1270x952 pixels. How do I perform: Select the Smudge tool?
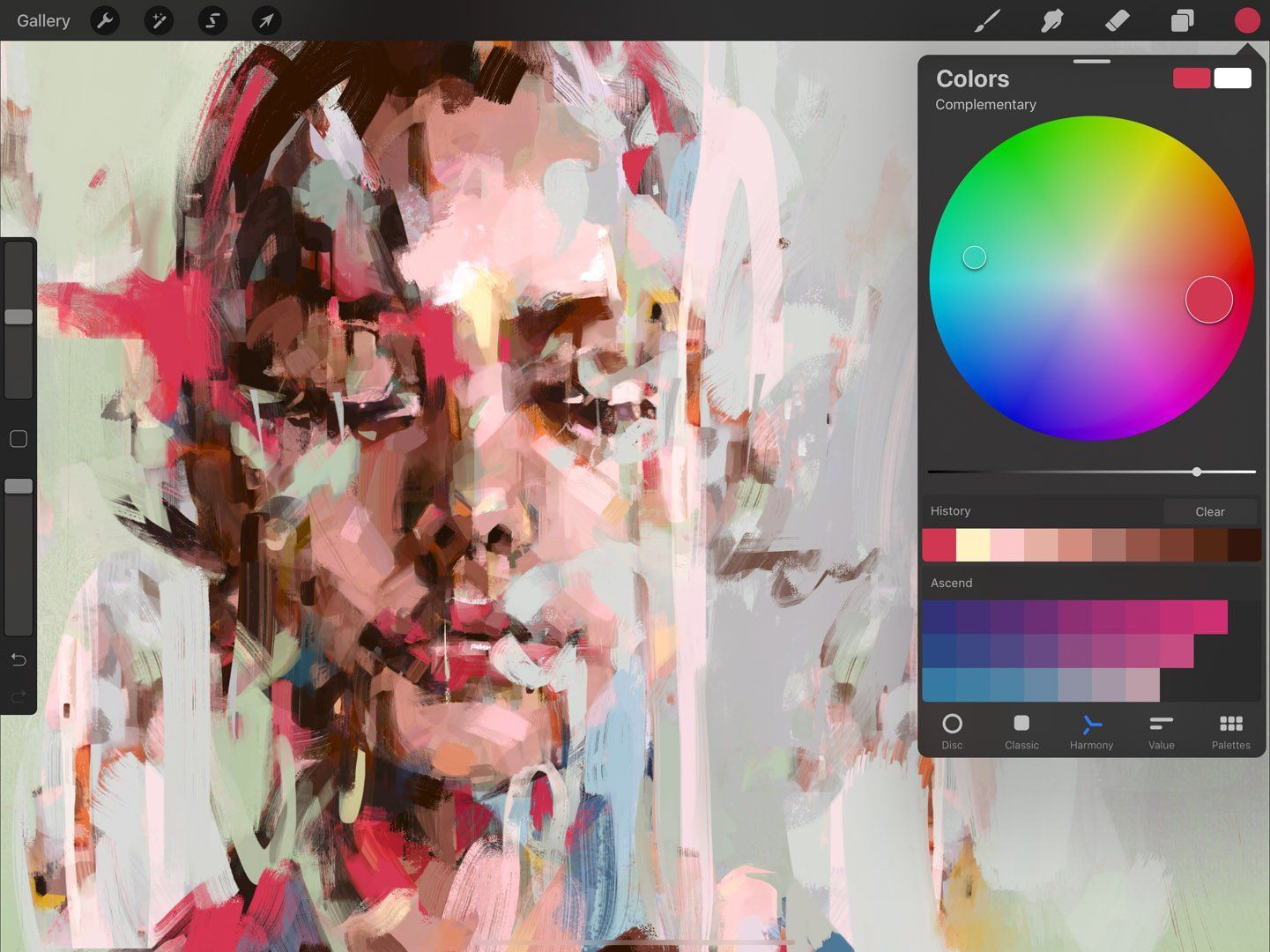1051,20
